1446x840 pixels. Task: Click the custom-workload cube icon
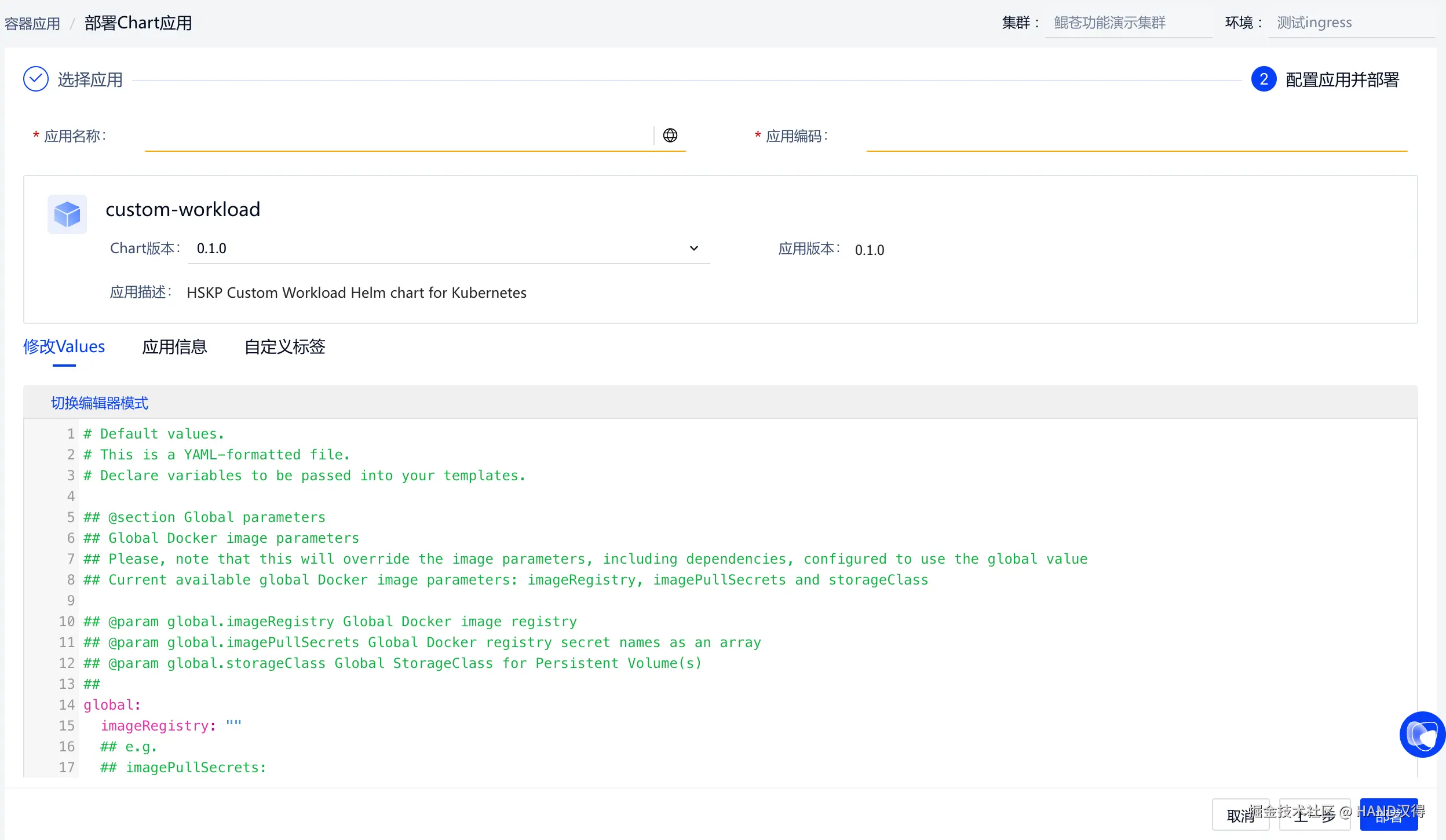pos(67,214)
